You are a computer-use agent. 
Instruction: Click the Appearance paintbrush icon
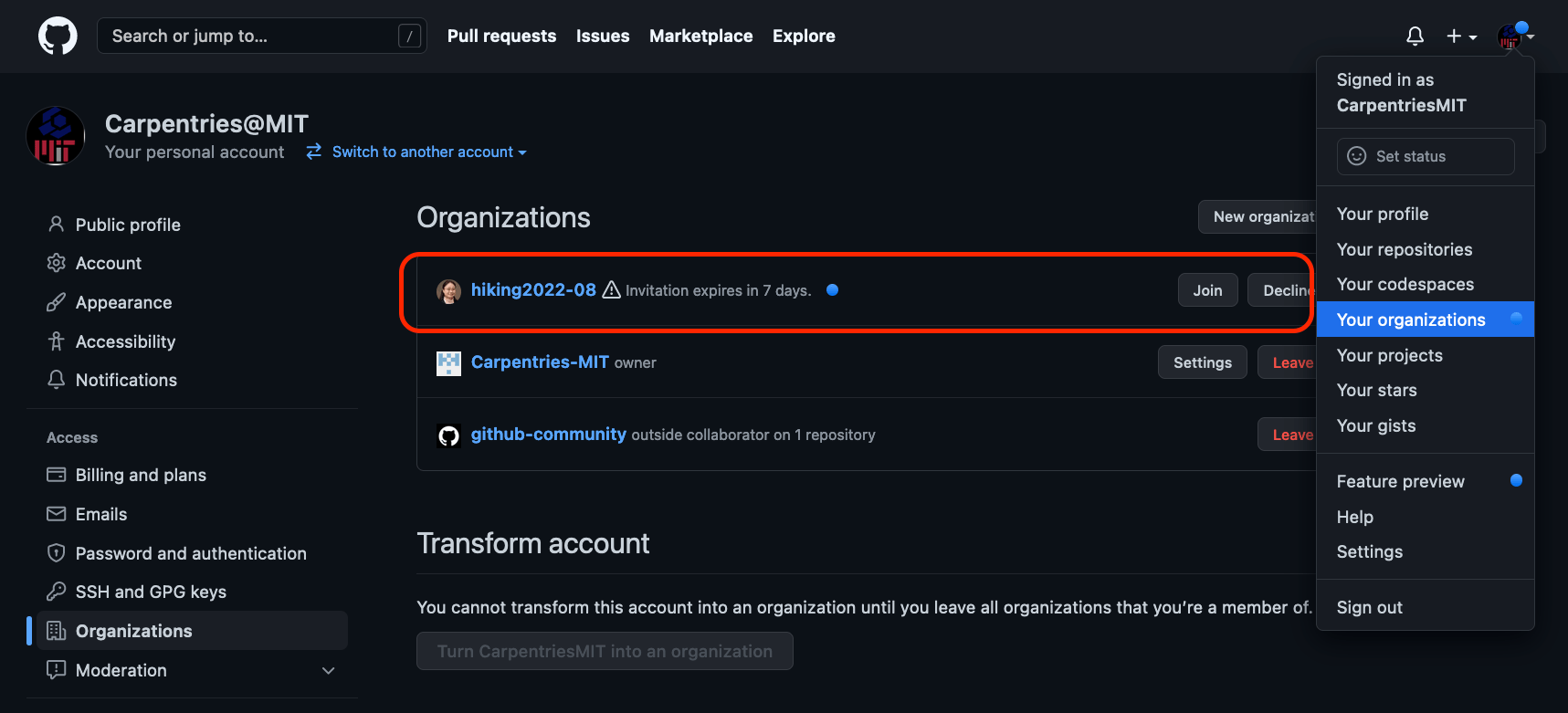point(56,302)
